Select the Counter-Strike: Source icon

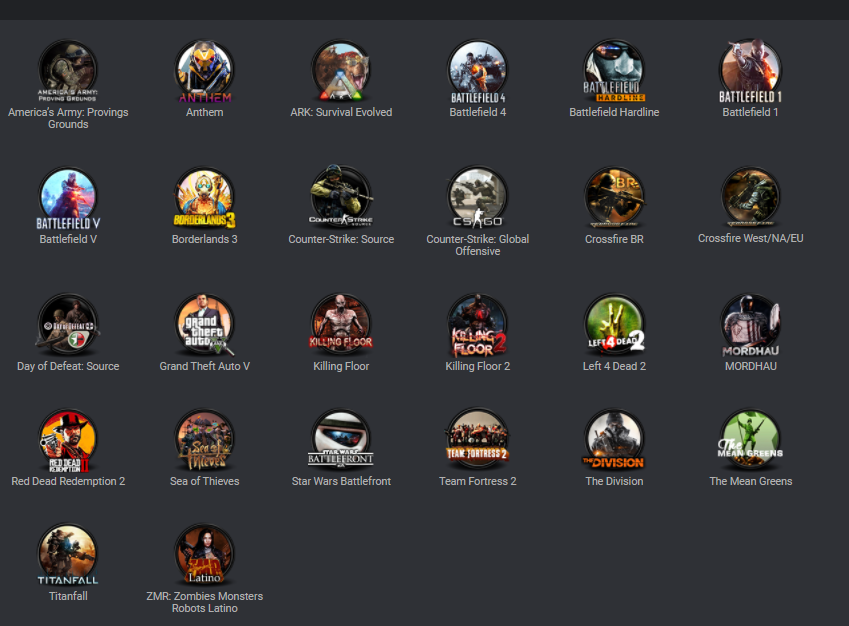click(341, 197)
